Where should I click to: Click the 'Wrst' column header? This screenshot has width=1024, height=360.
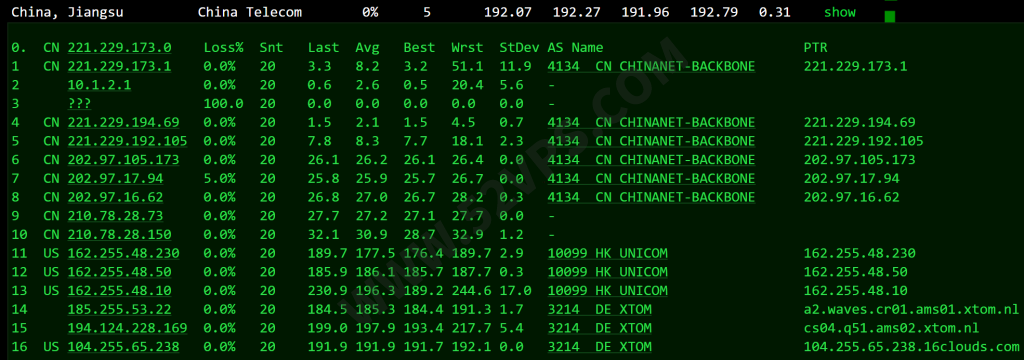coord(467,48)
